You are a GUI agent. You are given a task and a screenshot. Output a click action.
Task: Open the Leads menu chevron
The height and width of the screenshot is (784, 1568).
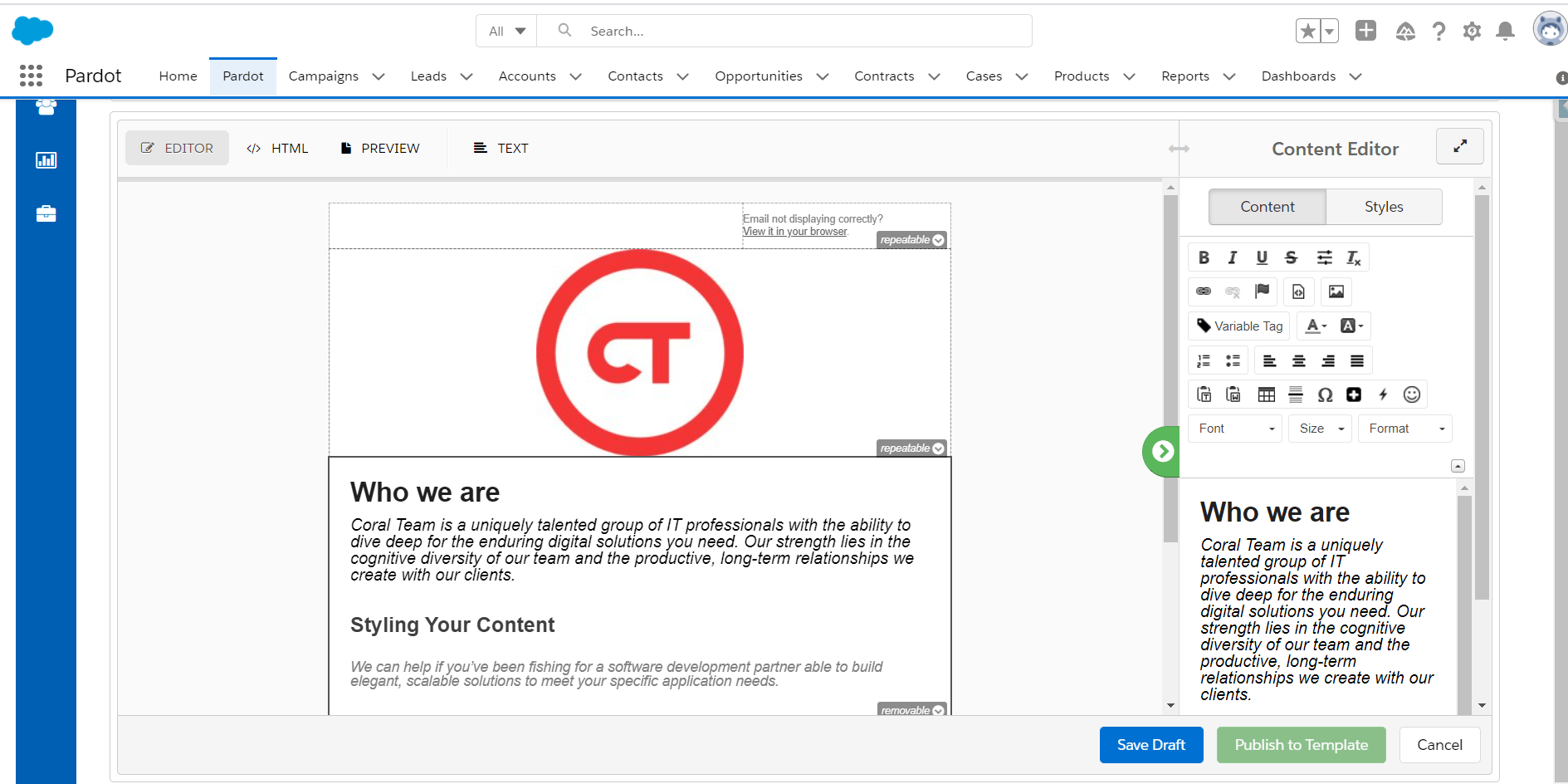pos(466,76)
